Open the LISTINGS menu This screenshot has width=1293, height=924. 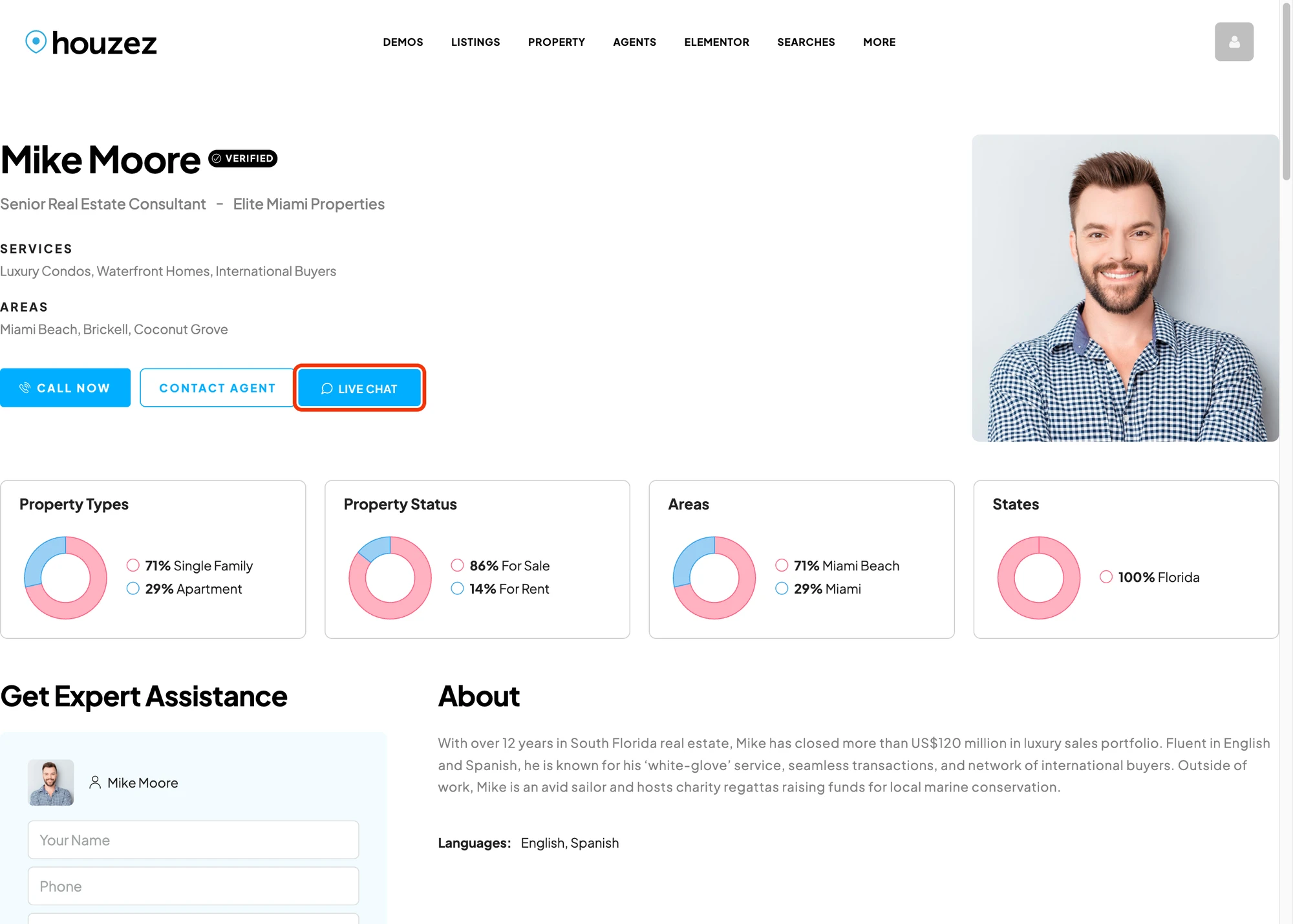[475, 42]
